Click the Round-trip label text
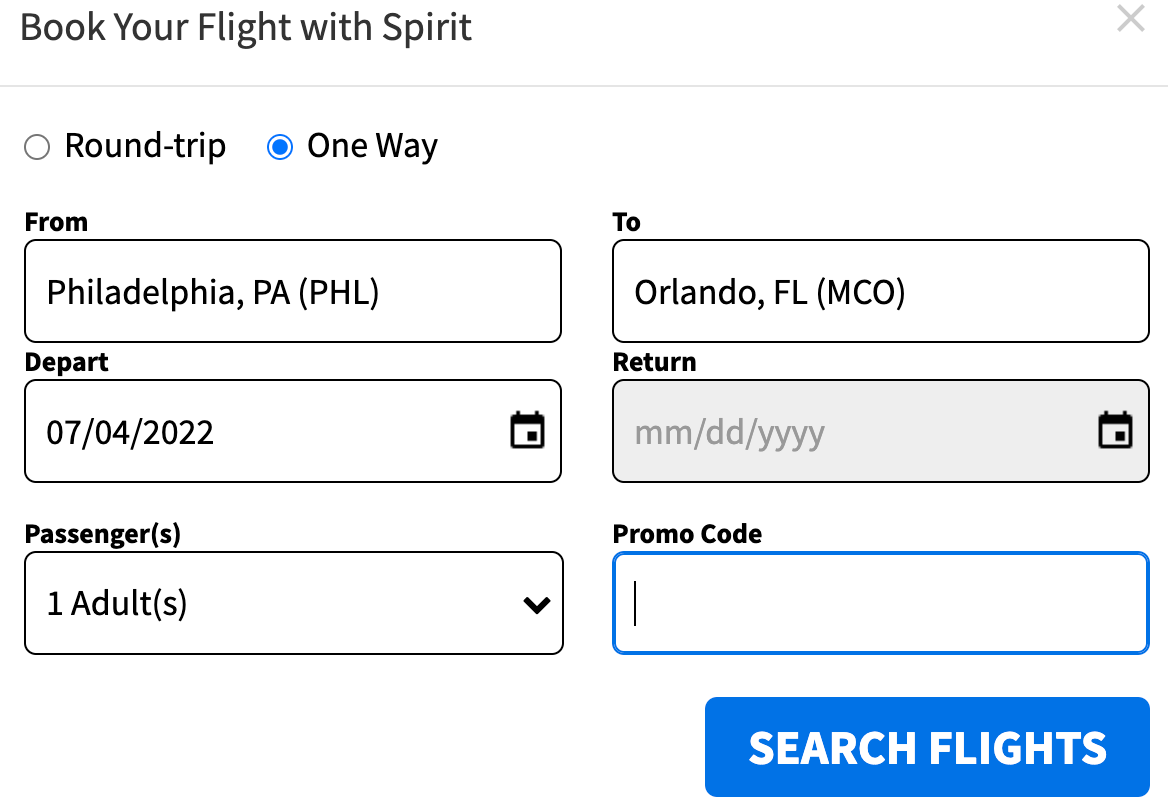The height and width of the screenshot is (812, 1168). point(145,146)
